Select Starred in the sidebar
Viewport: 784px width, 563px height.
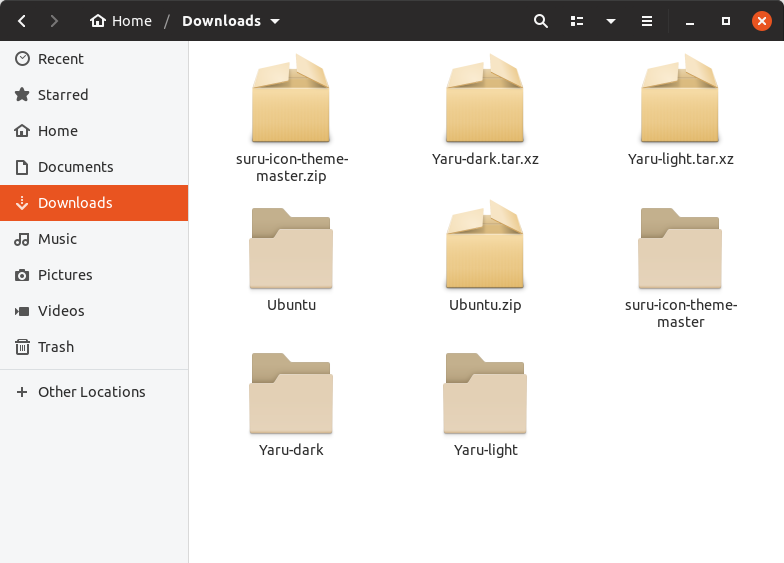point(62,95)
